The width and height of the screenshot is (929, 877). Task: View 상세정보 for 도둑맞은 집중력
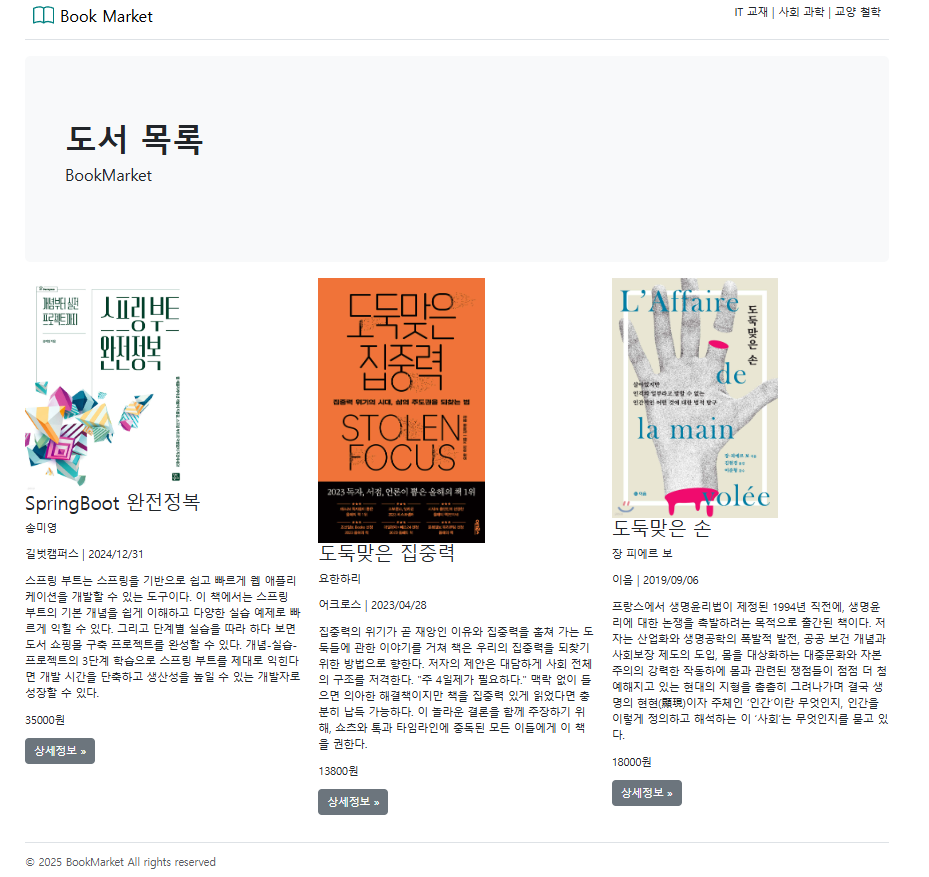[353, 802]
